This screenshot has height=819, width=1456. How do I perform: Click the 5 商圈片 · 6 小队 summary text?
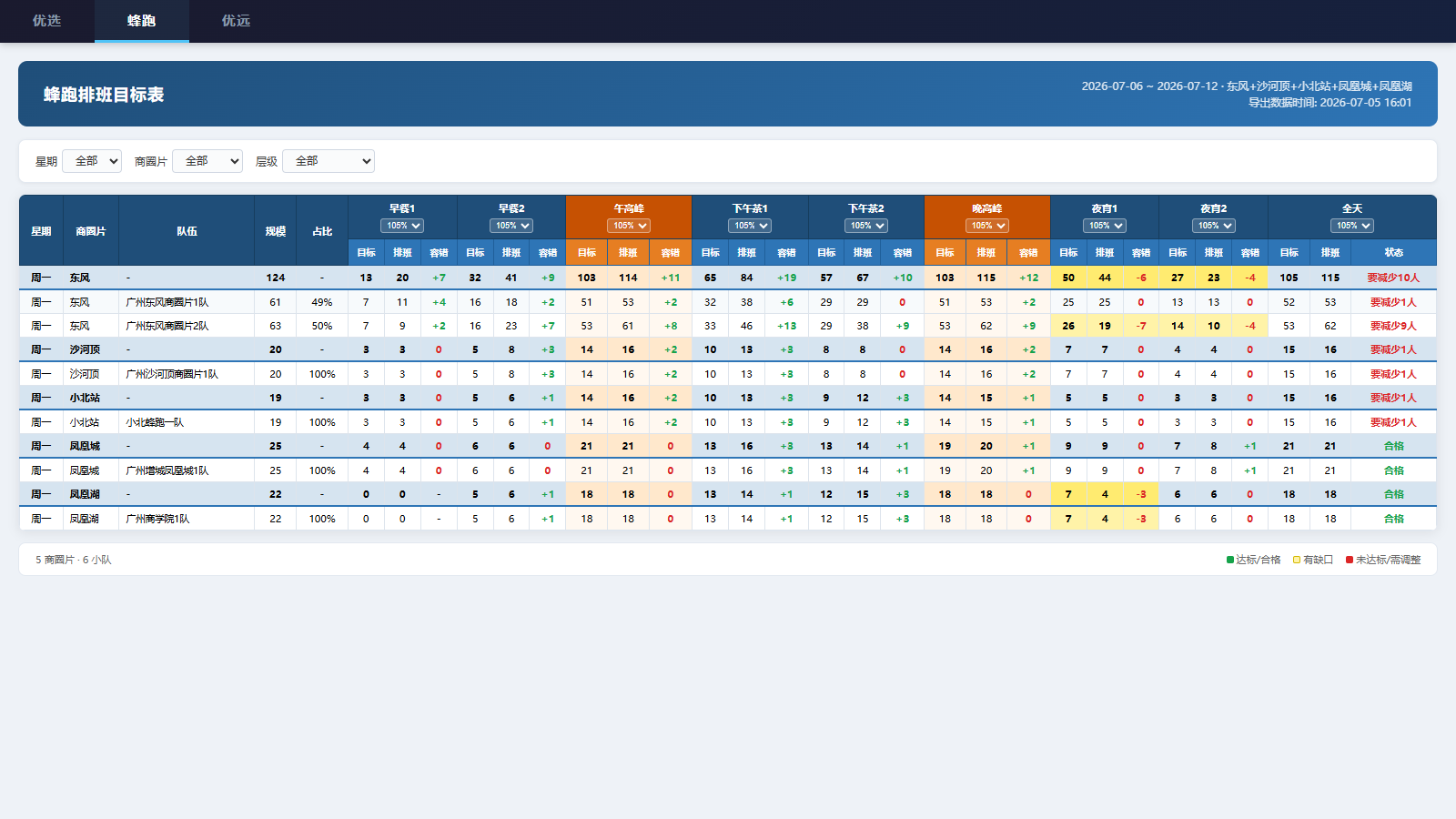(x=74, y=560)
